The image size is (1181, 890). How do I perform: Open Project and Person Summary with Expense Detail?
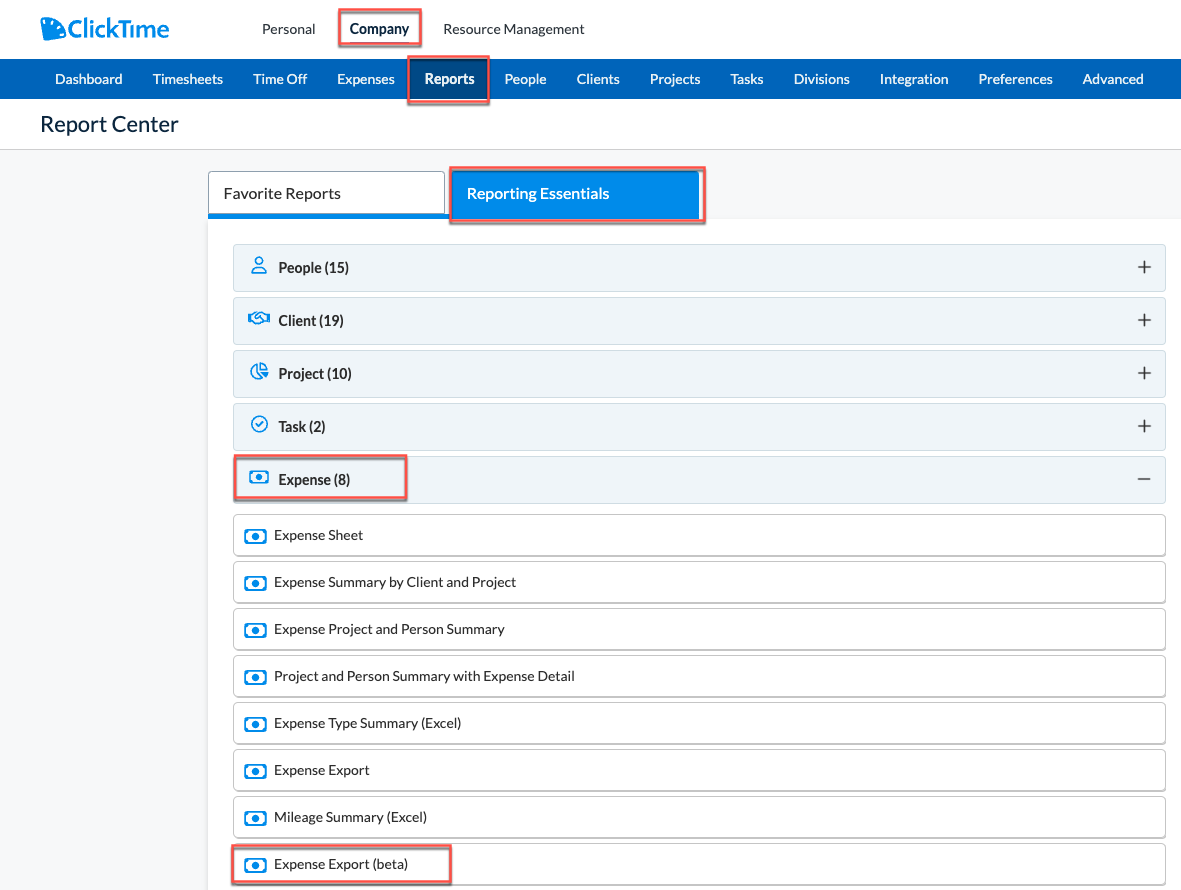[x=699, y=676]
